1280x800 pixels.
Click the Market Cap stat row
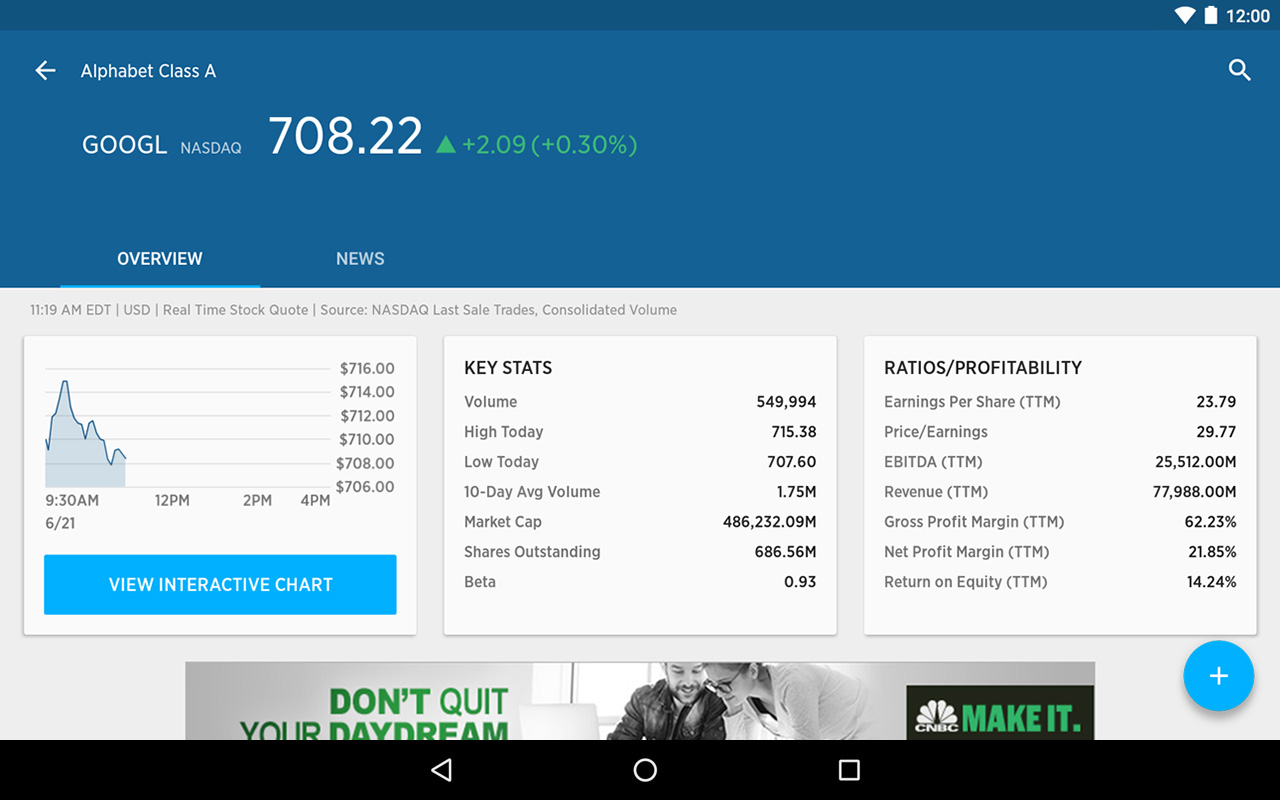pos(640,521)
